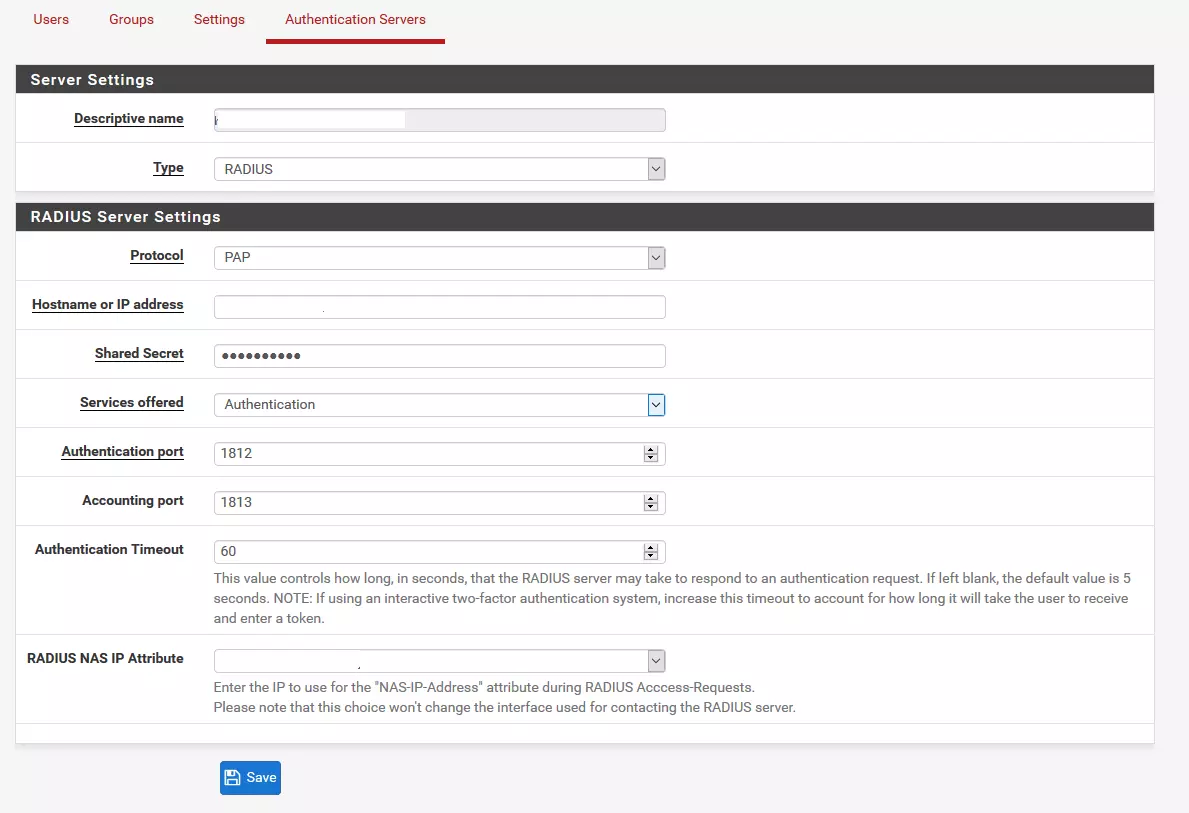This screenshot has width=1189, height=813.
Task: Switch to the Groups tab
Action: coord(131,19)
